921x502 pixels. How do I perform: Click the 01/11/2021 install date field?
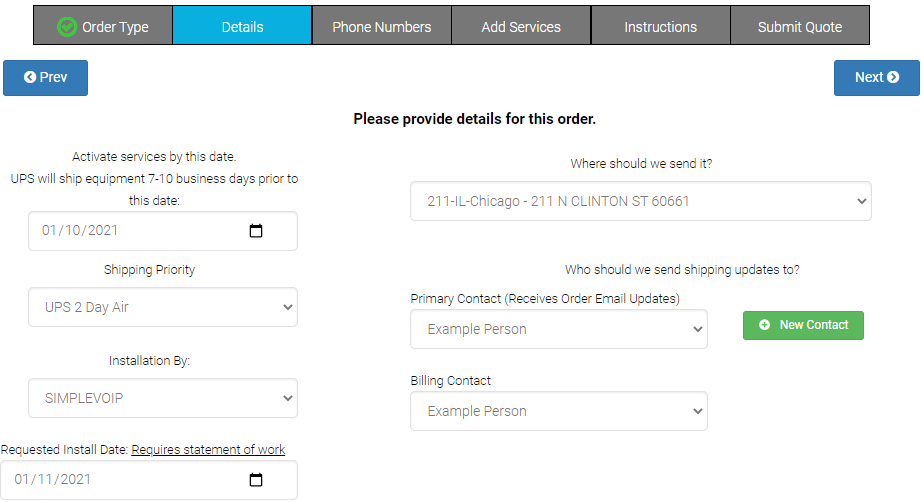pyautogui.click(x=149, y=480)
